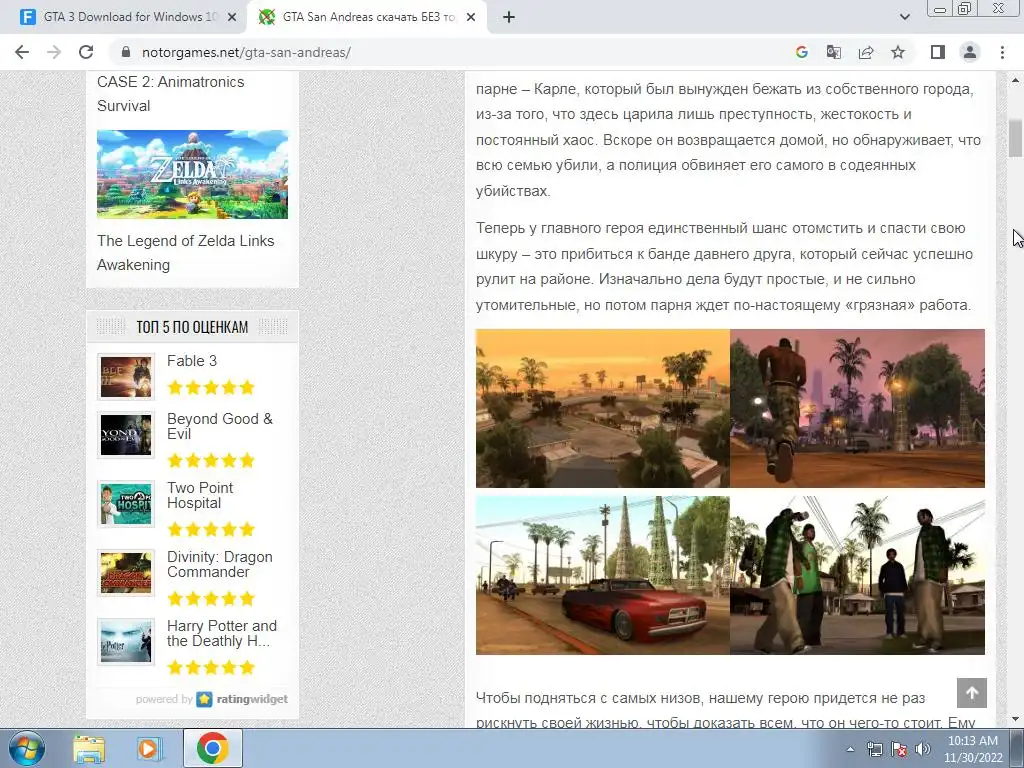Open Divinity: Dragon Commander link

219,564
